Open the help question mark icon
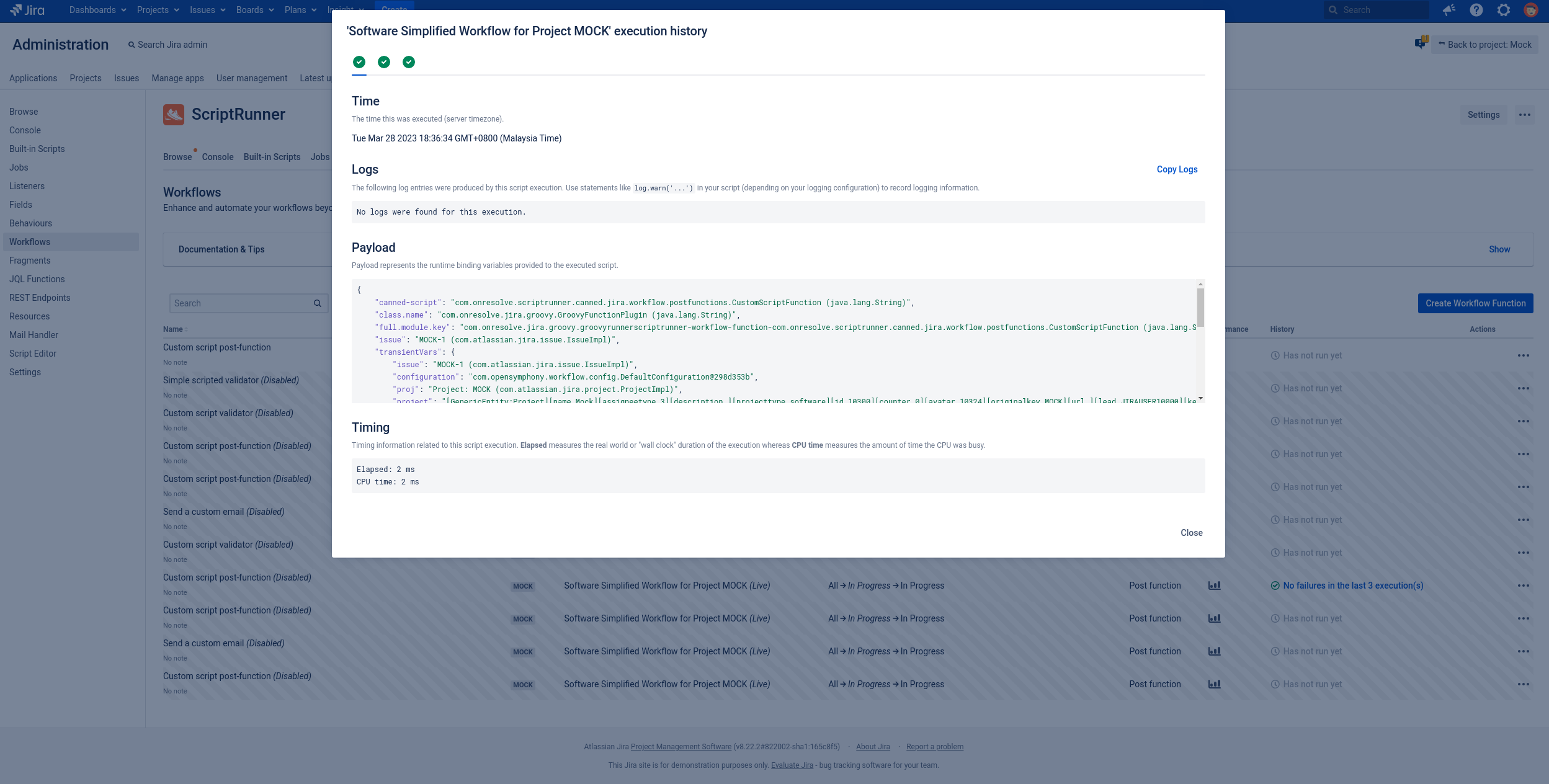 1476,10
